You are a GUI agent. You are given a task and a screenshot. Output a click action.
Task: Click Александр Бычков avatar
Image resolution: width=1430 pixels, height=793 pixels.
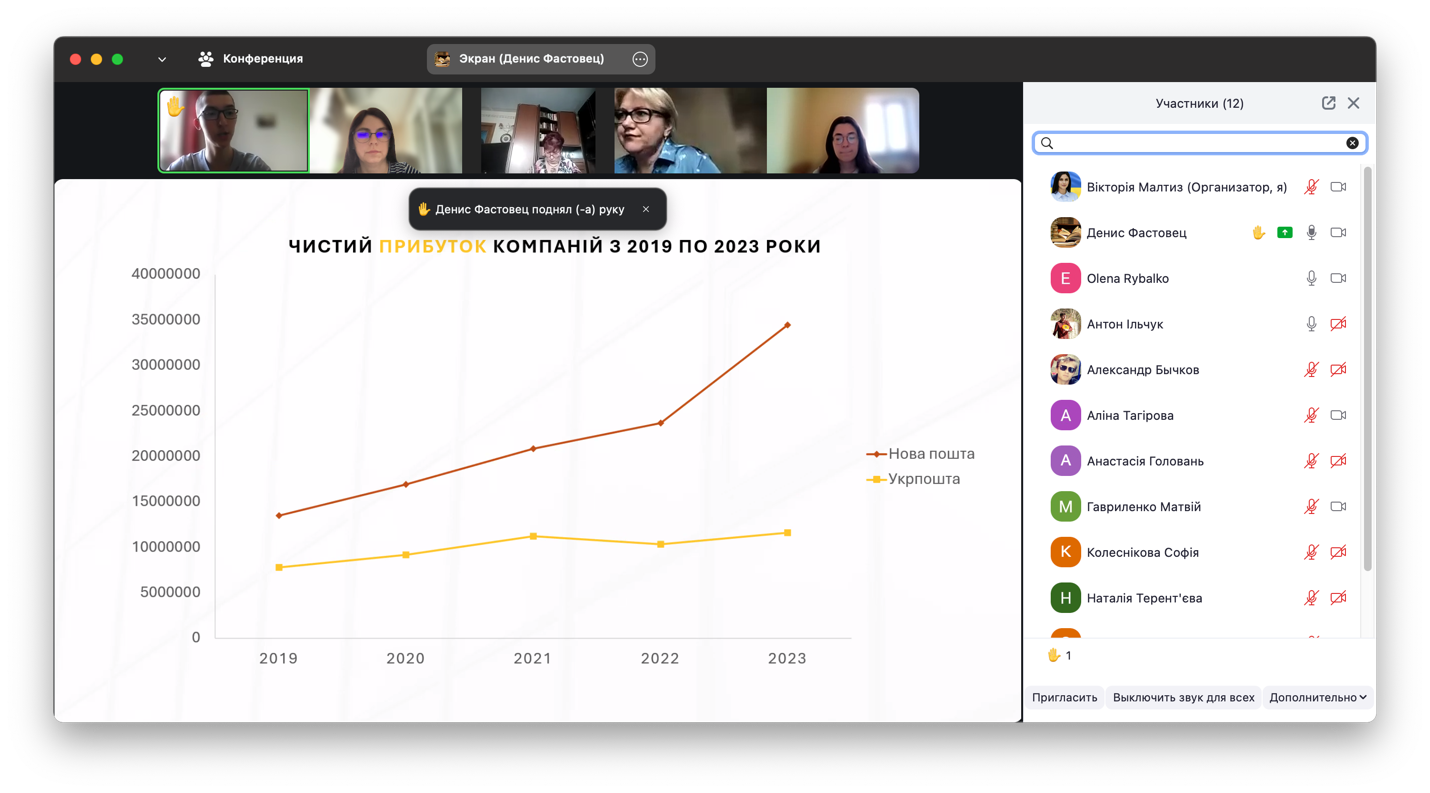pos(1065,370)
